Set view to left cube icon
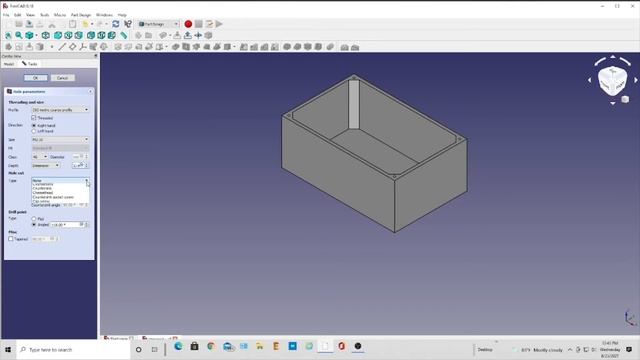Screen dimensions: 640x360 point(111,36)
